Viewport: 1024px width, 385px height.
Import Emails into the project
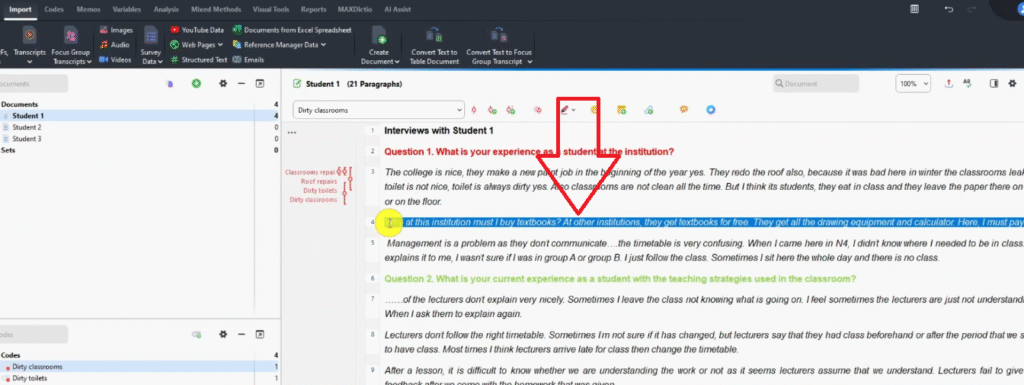click(x=248, y=59)
